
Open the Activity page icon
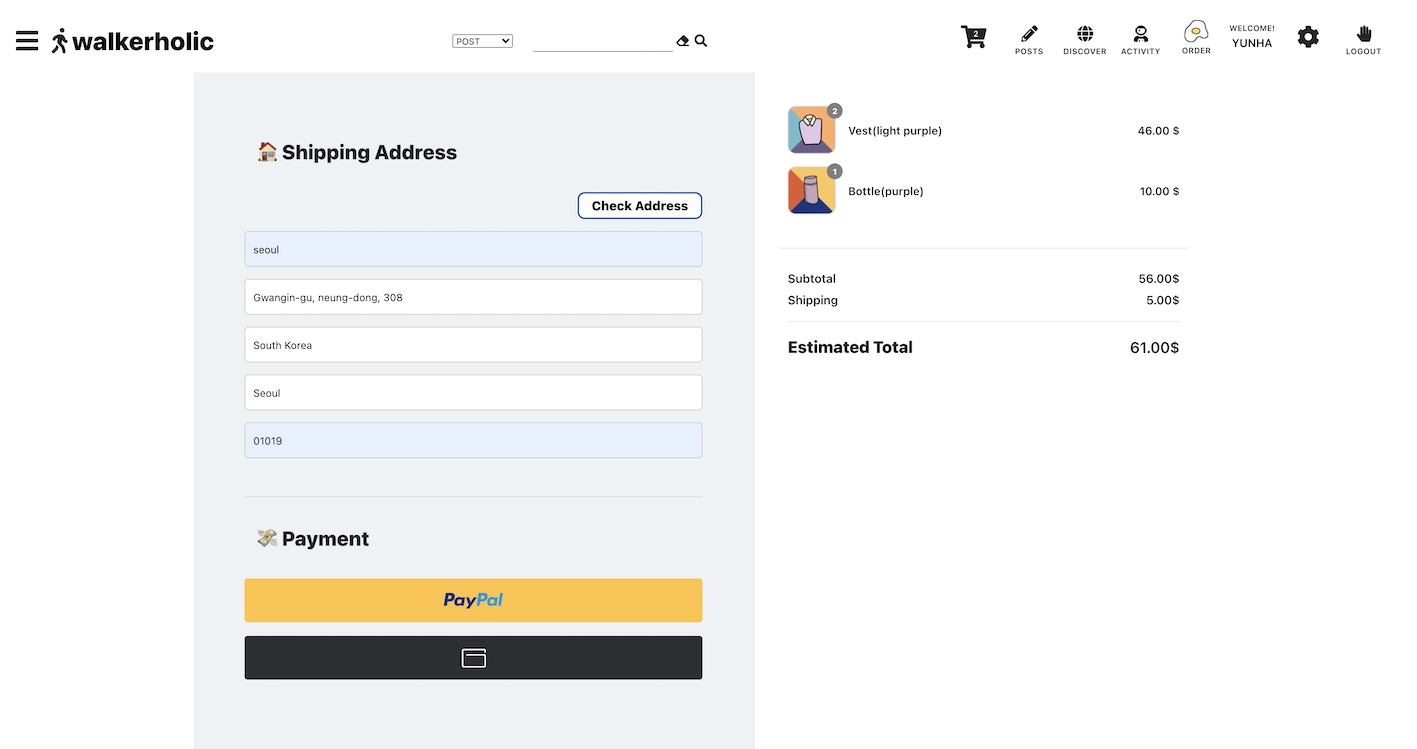[1141, 40]
